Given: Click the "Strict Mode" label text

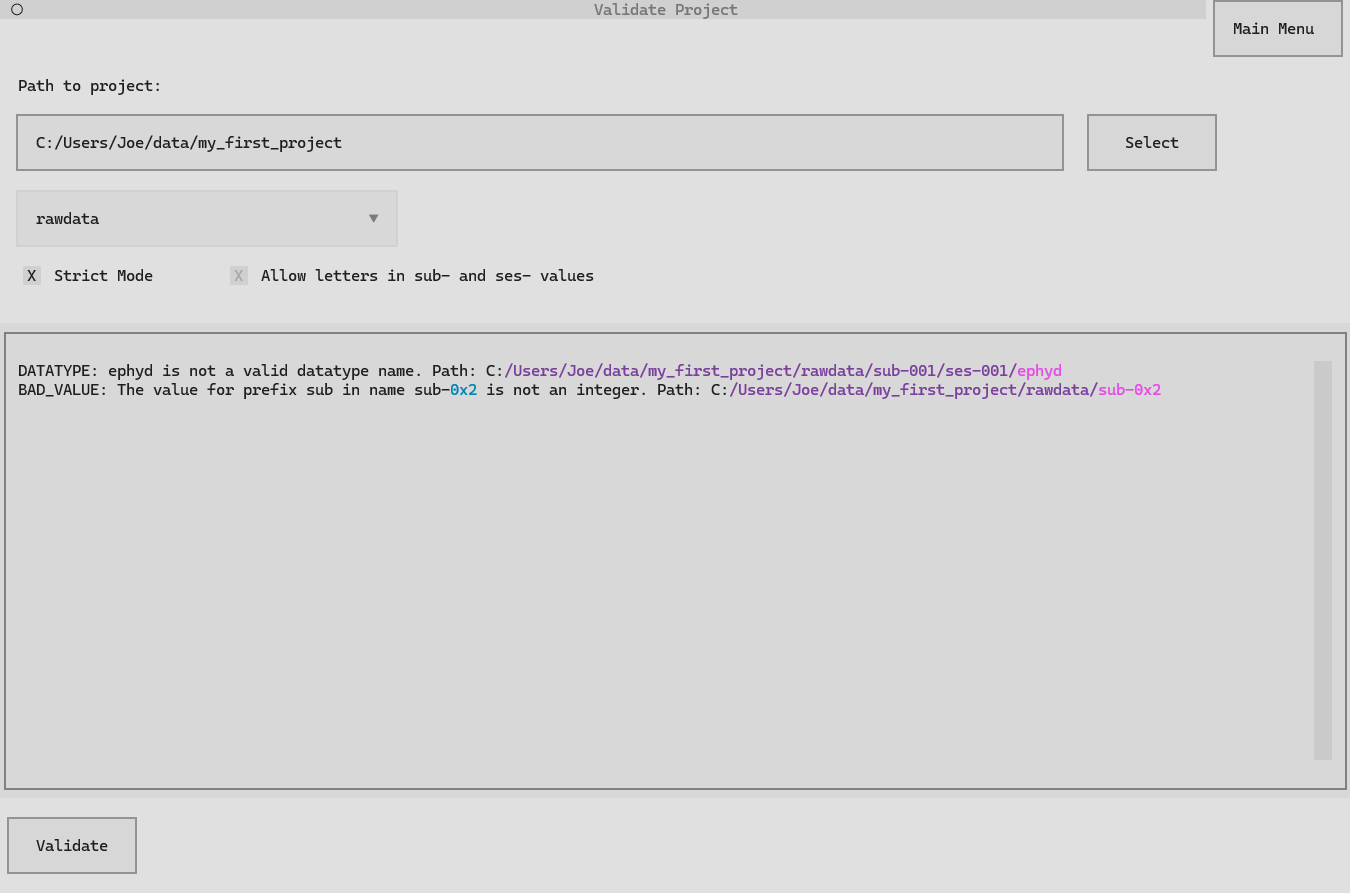Looking at the screenshot, I should pyautogui.click(x=103, y=276).
